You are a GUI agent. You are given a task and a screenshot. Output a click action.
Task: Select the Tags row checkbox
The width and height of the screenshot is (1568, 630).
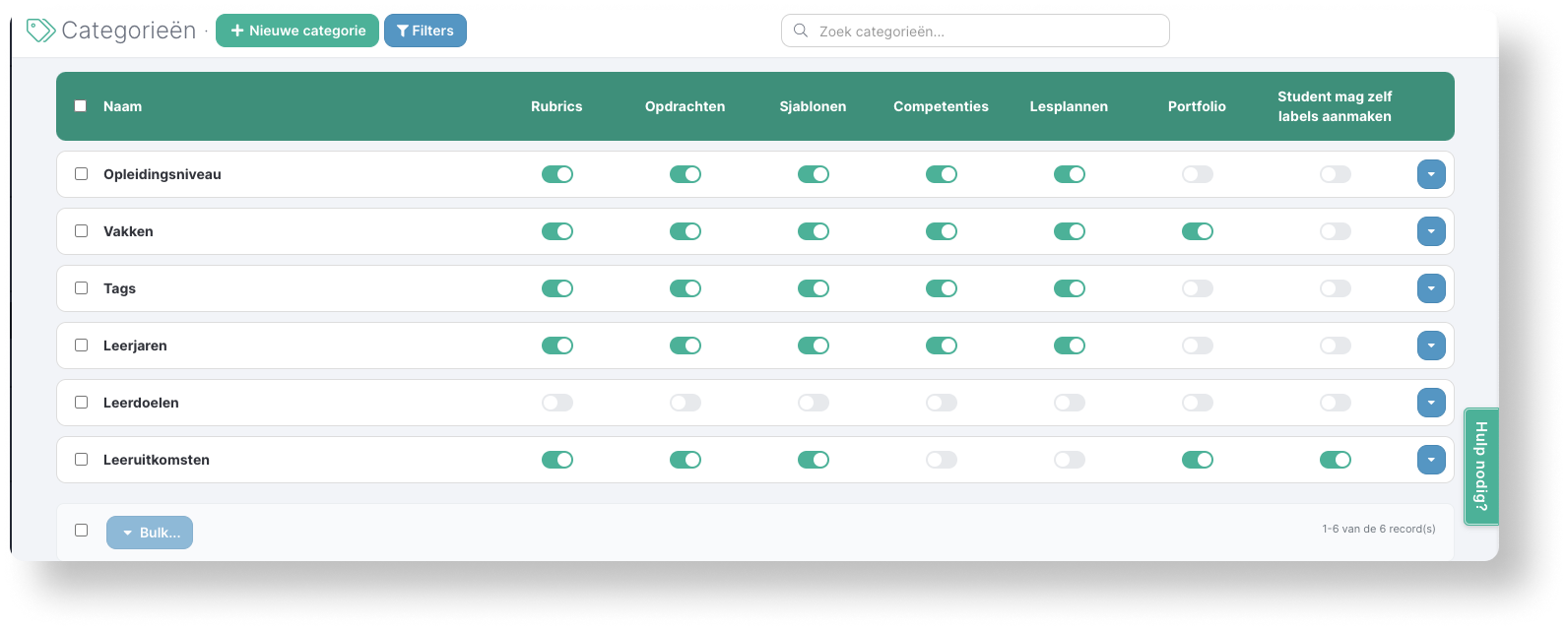(81, 287)
